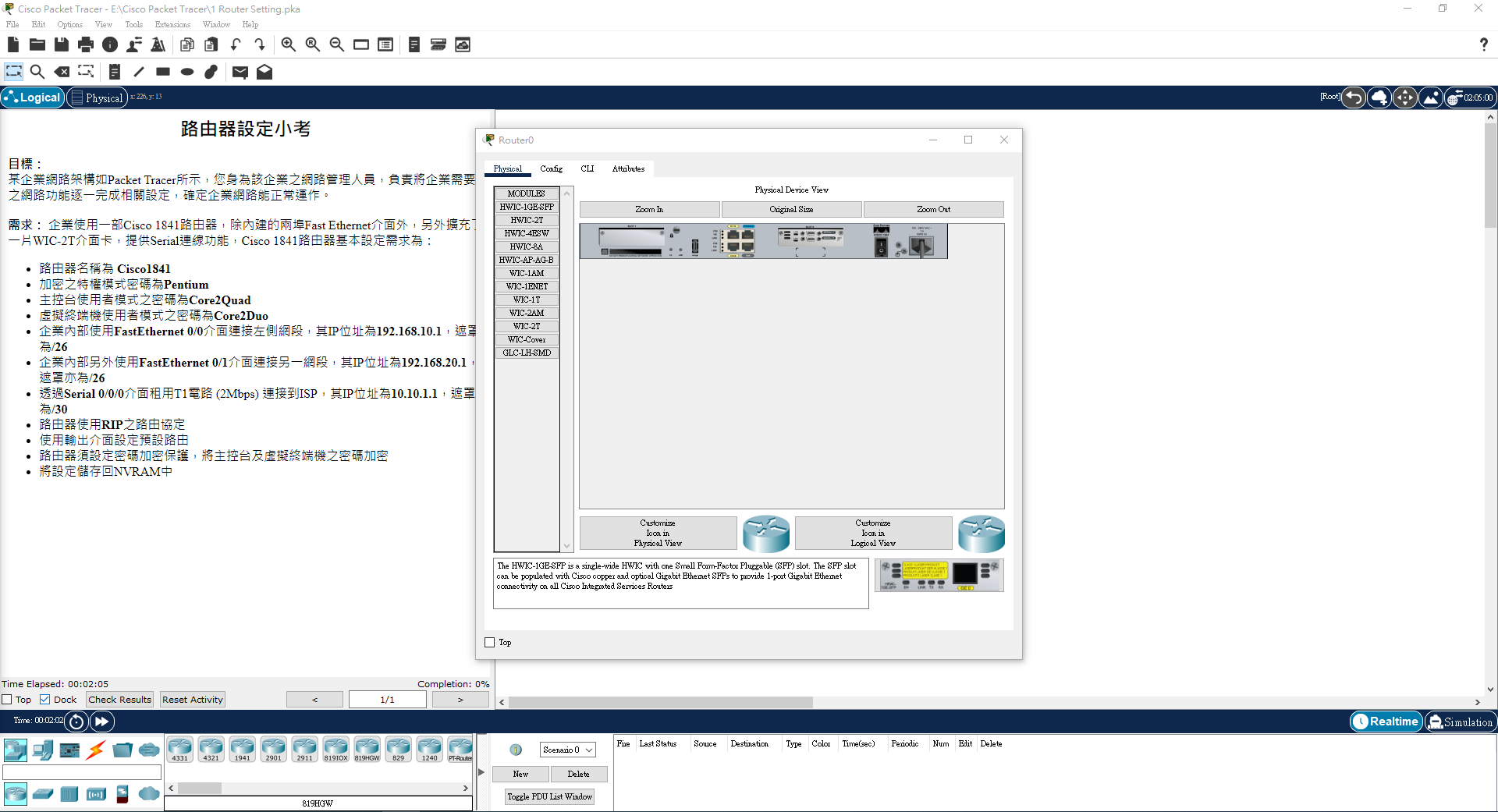1498x812 pixels.
Task: Click the Undo arrow in the toolbar
Action: [236, 44]
